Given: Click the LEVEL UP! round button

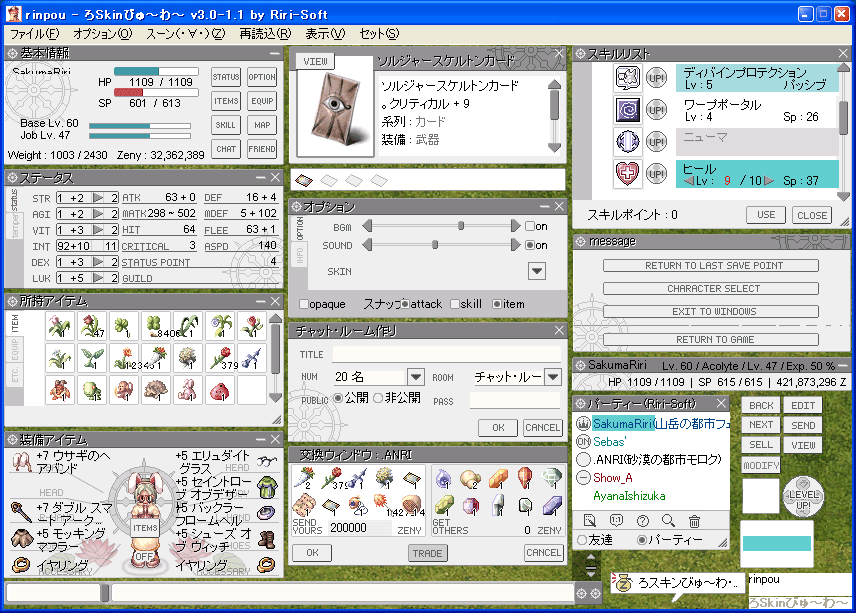Looking at the screenshot, I should [x=803, y=496].
